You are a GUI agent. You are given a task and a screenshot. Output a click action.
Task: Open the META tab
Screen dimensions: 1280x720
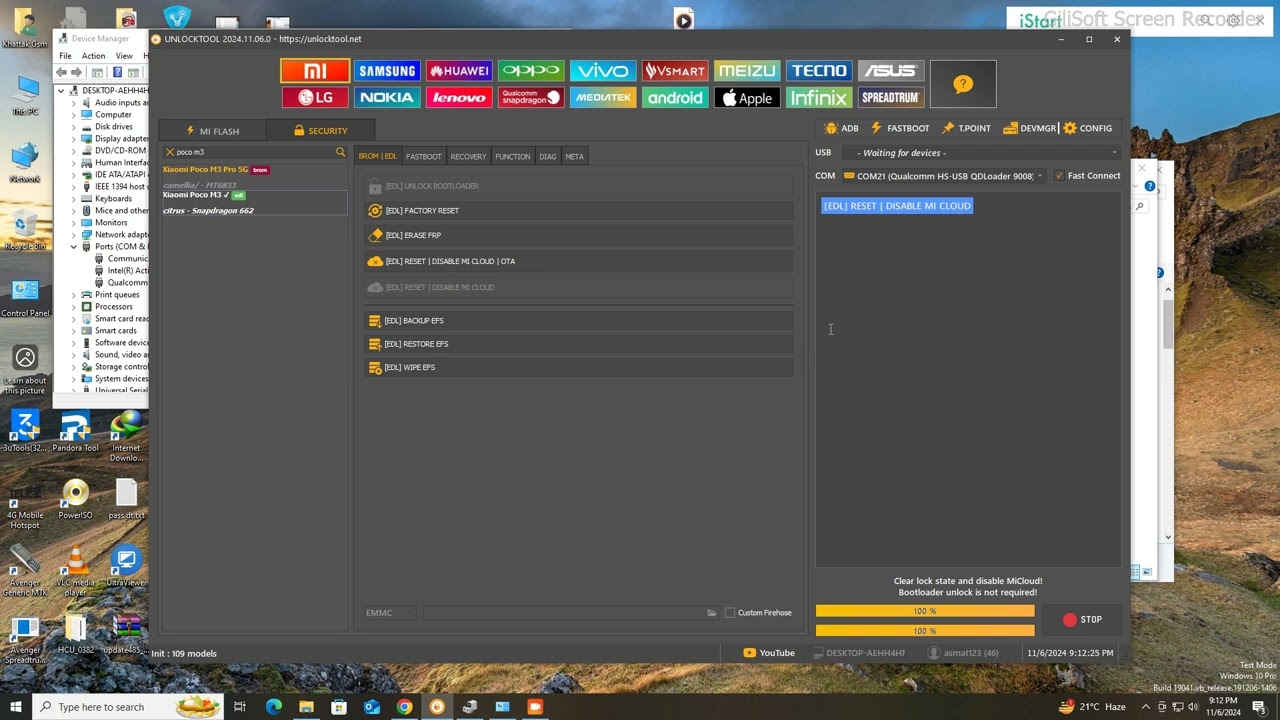point(574,156)
